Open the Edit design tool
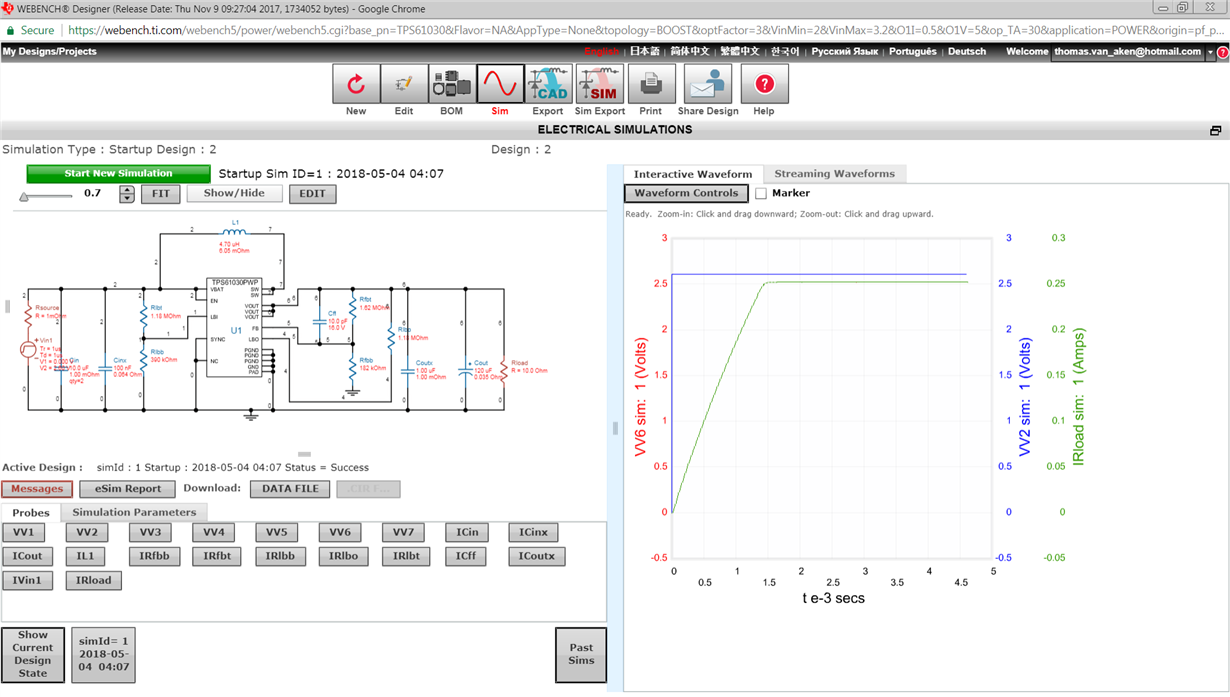The height and width of the screenshot is (697, 1230). point(404,84)
